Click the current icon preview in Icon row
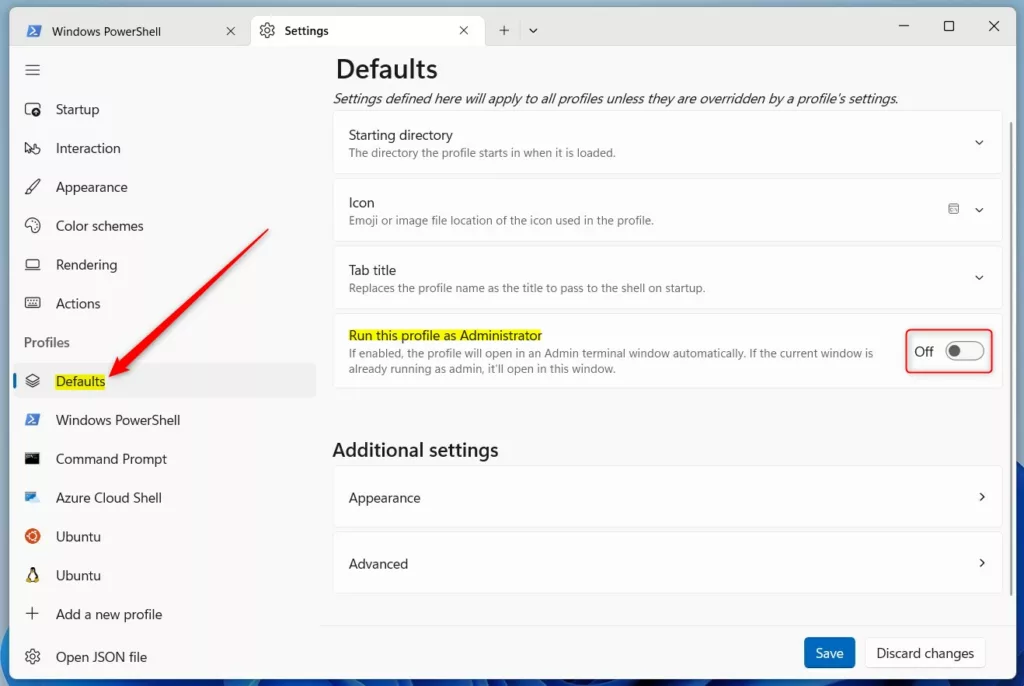This screenshot has height=686, width=1024. (x=953, y=209)
